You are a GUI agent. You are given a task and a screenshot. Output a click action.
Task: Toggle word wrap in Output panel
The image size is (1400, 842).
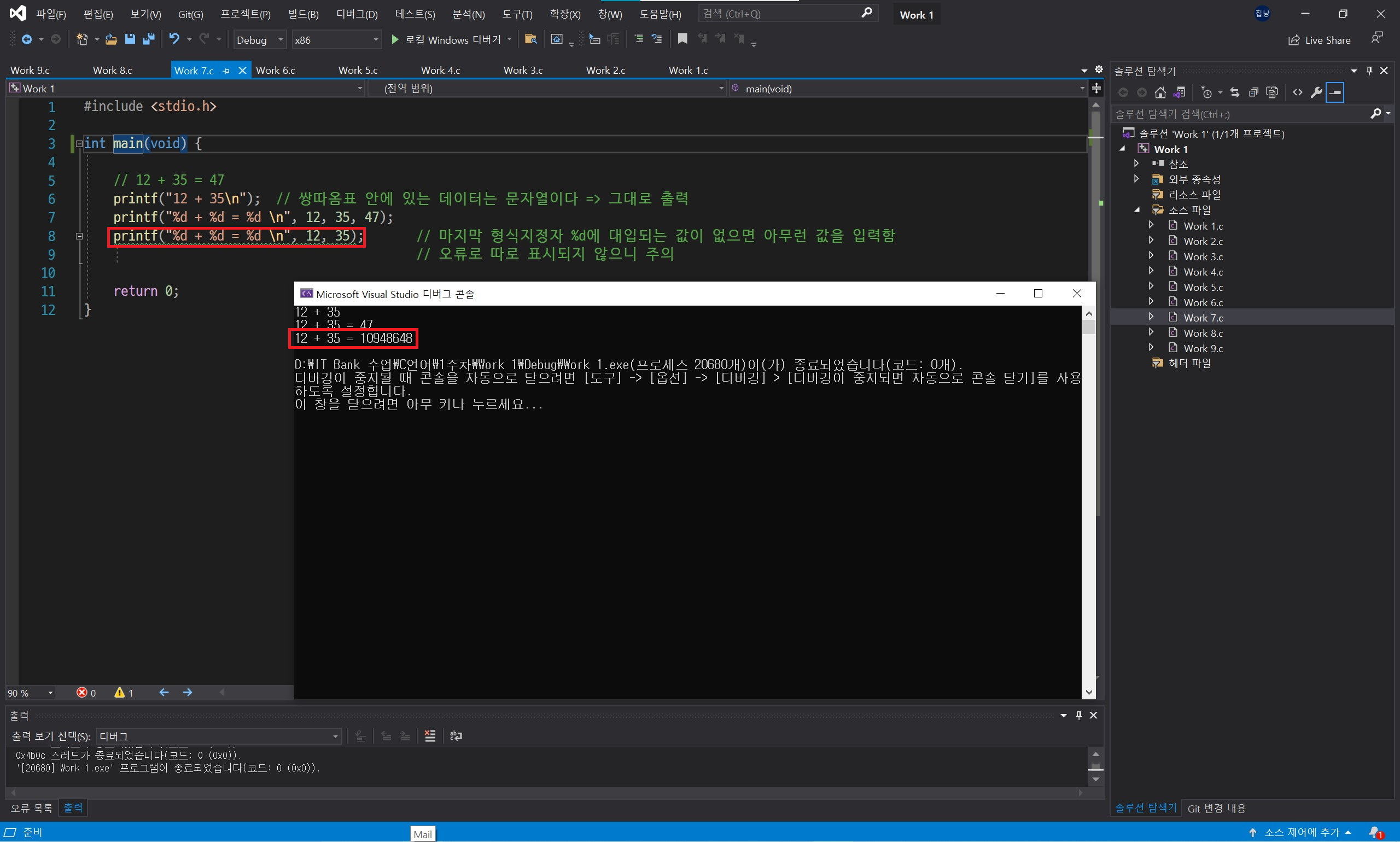(456, 736)
